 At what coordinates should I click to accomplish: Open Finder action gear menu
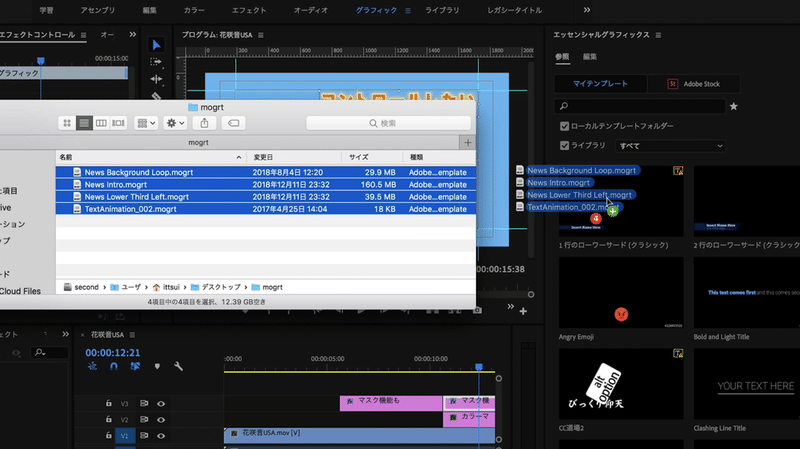(175, 123)
